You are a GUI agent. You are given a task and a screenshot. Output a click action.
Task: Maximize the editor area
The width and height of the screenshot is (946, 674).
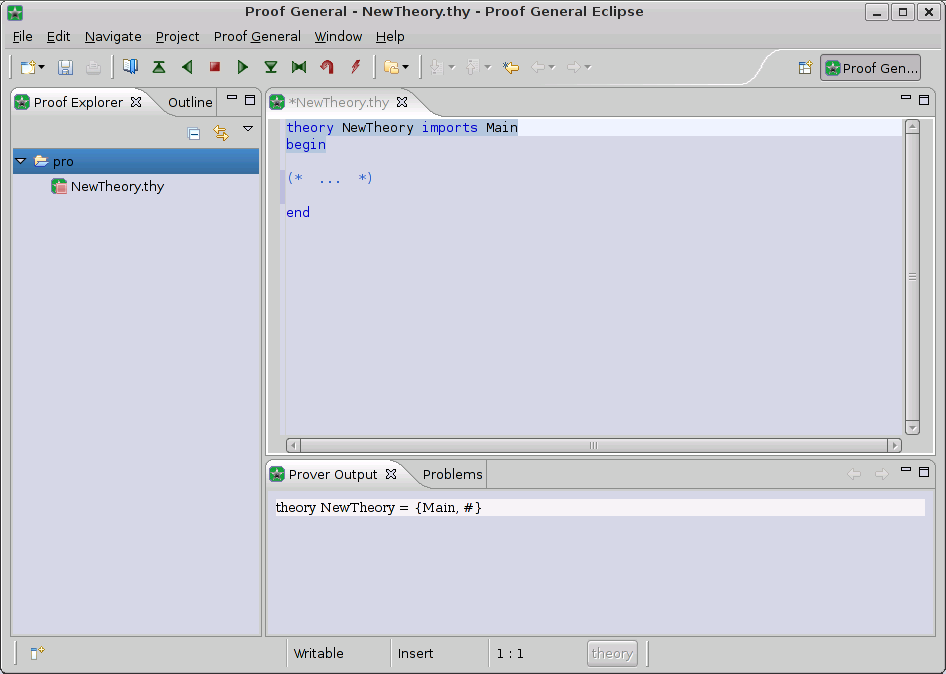point(924,100)
